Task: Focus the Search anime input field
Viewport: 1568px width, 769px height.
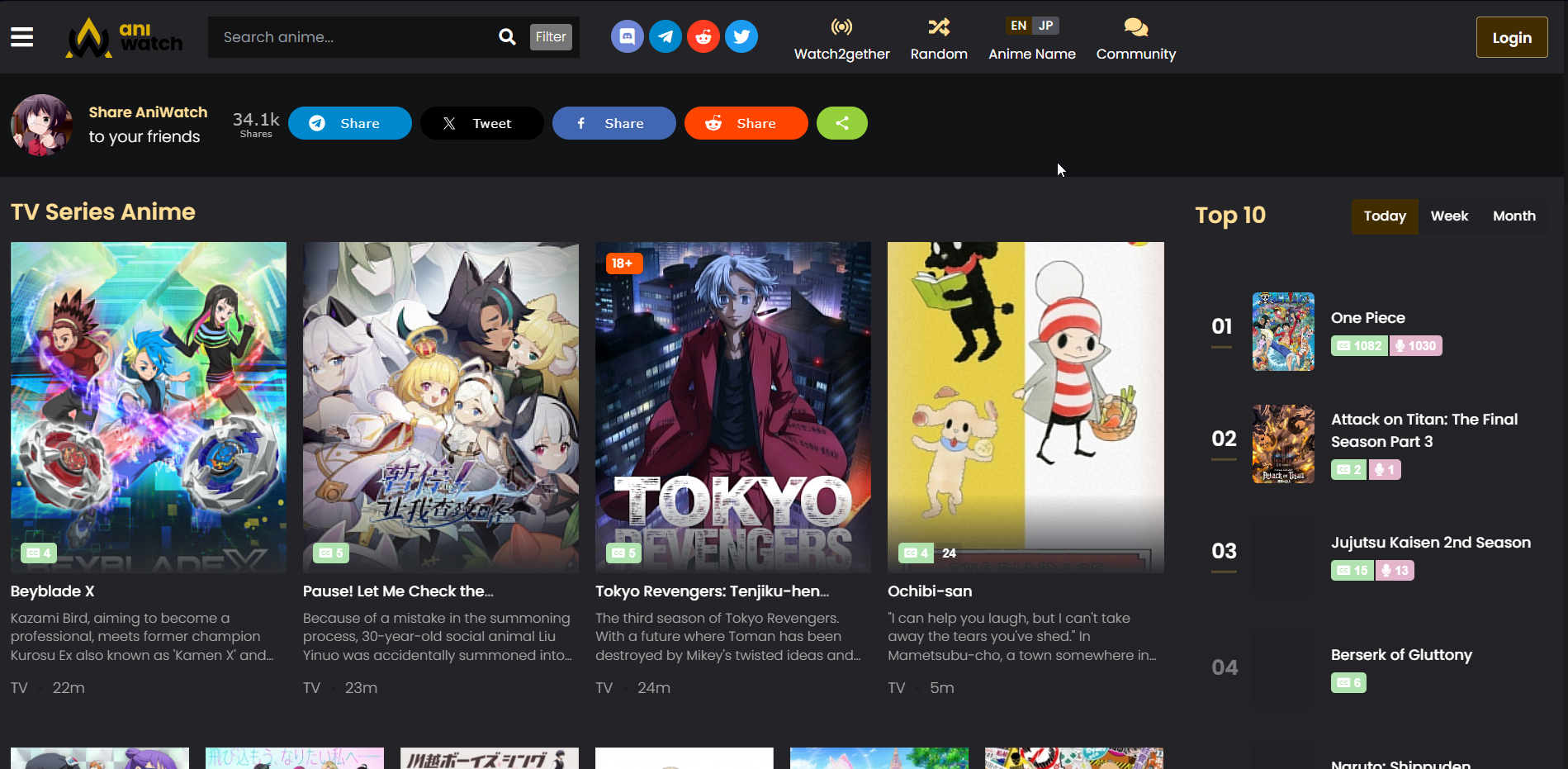Action: (x=353, y=37)
